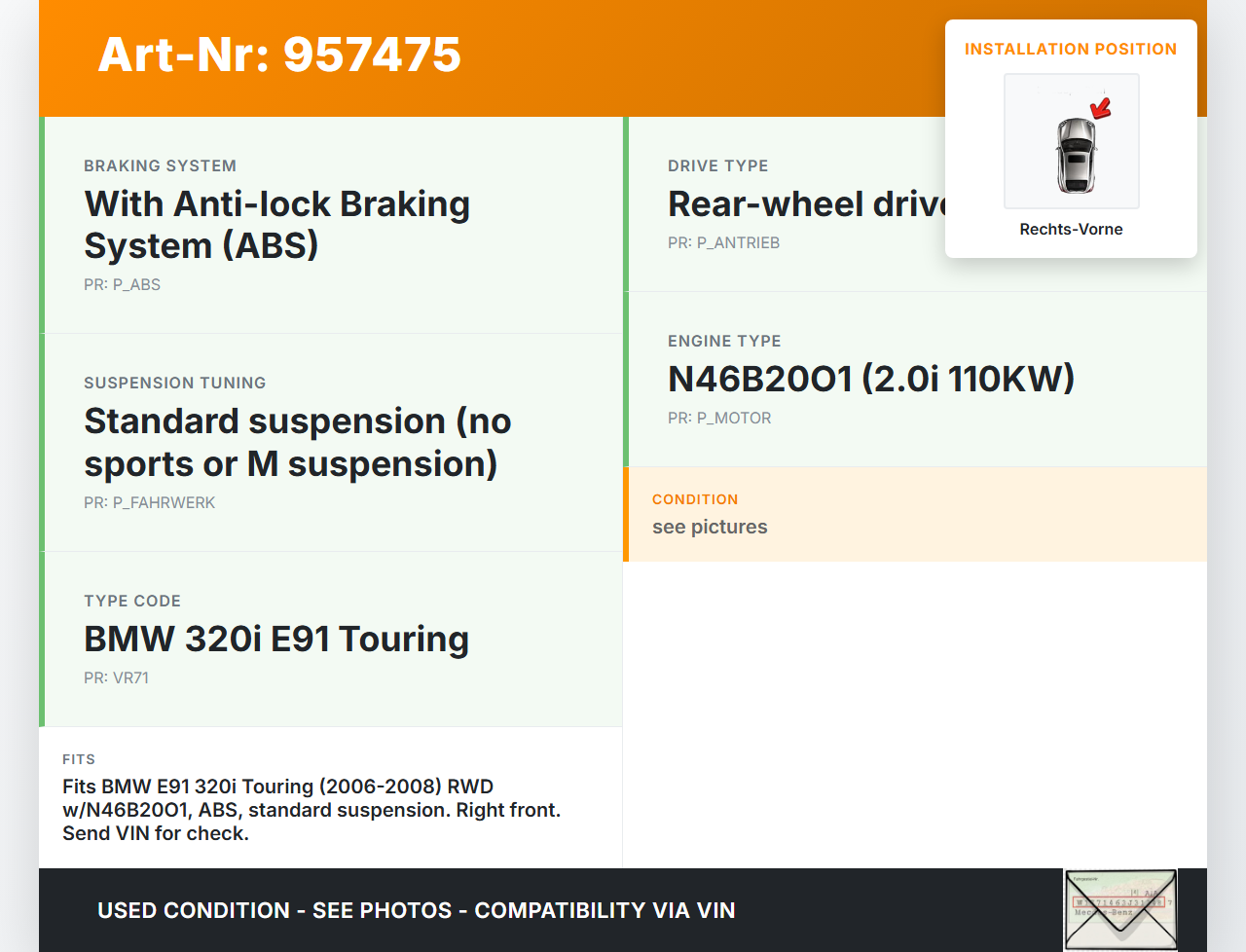The image size is (1246, 952).
Task: Select BMW 320i E91 Touring type code
Action: pyautogui.click(x=276, y=640)
